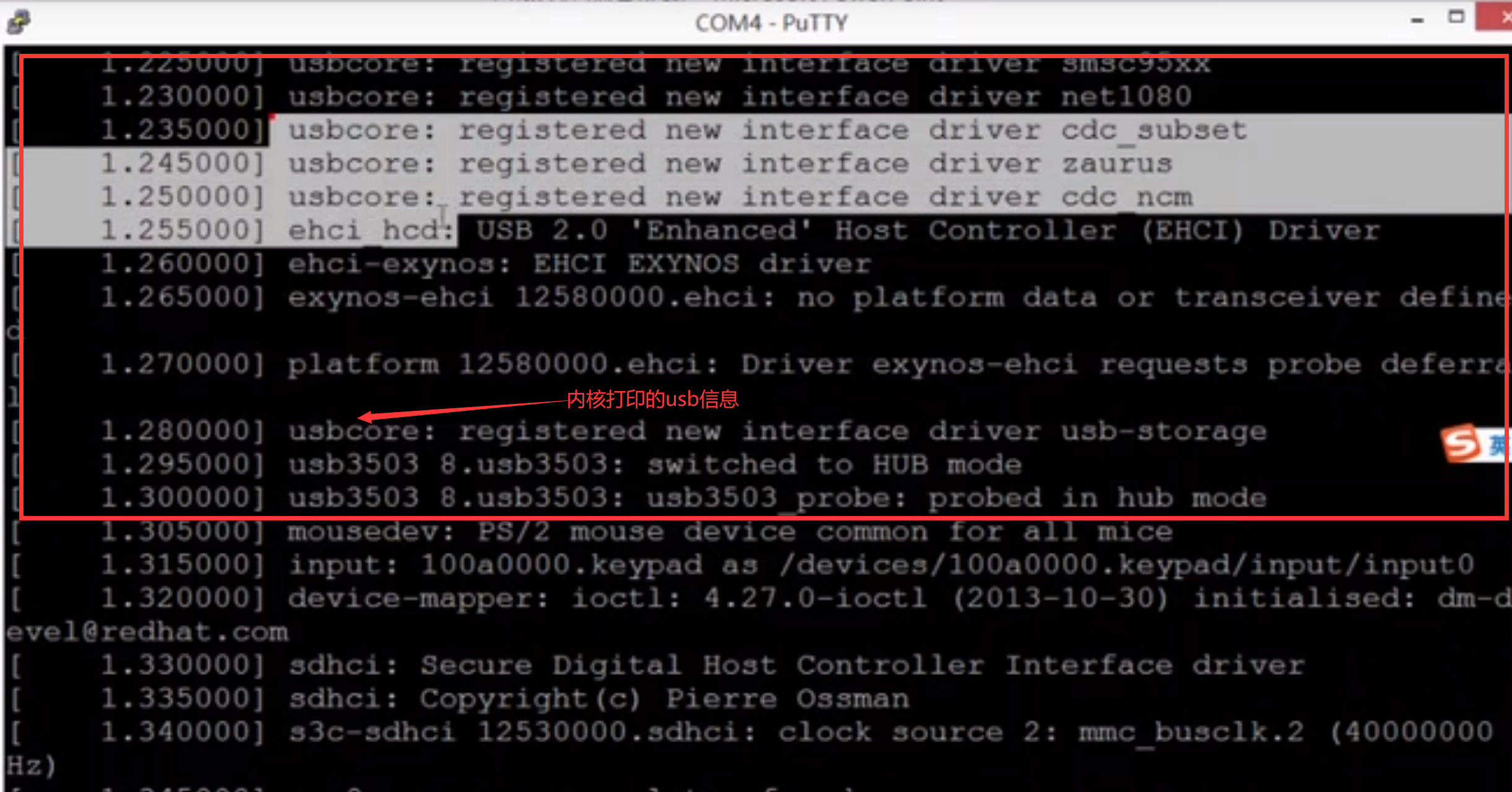Click the mmc_busclk.2 clock source text
Viewport: 1512px width, 792px height.
pos(1191,732)
